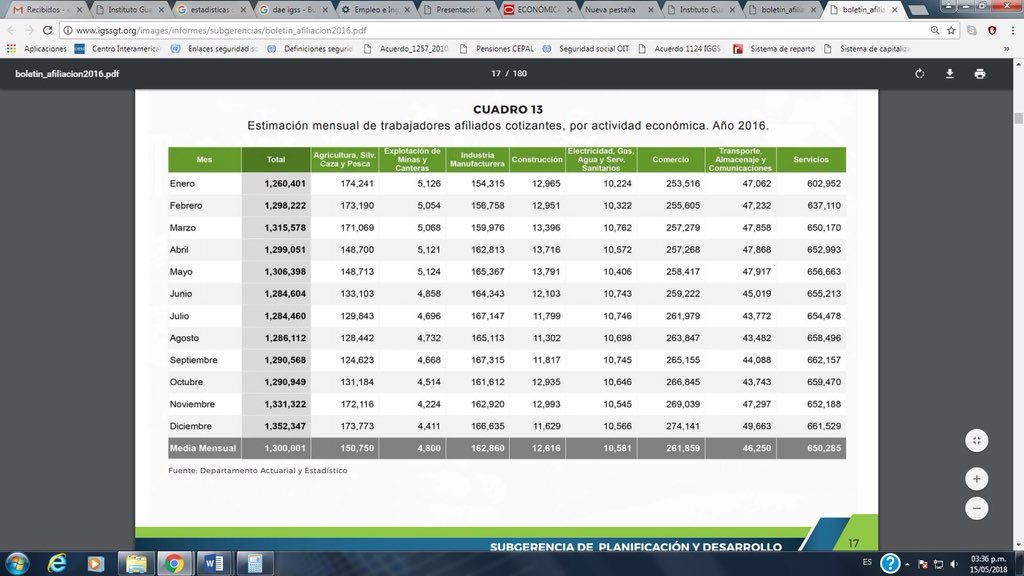
Task: Click the Media Mensual total 1,300,001
Action: (x=285, y=448)
